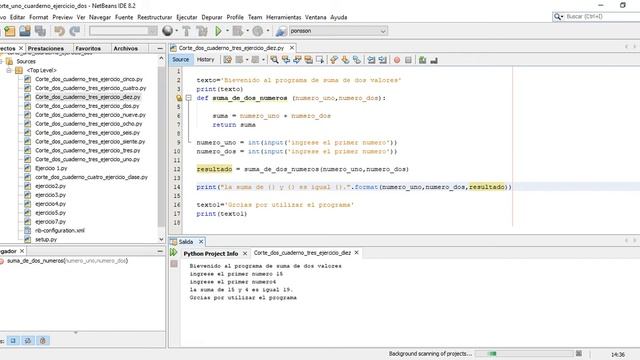Cancel background scanning progress button
The image size is (640, 360).
tap(579, 353)
